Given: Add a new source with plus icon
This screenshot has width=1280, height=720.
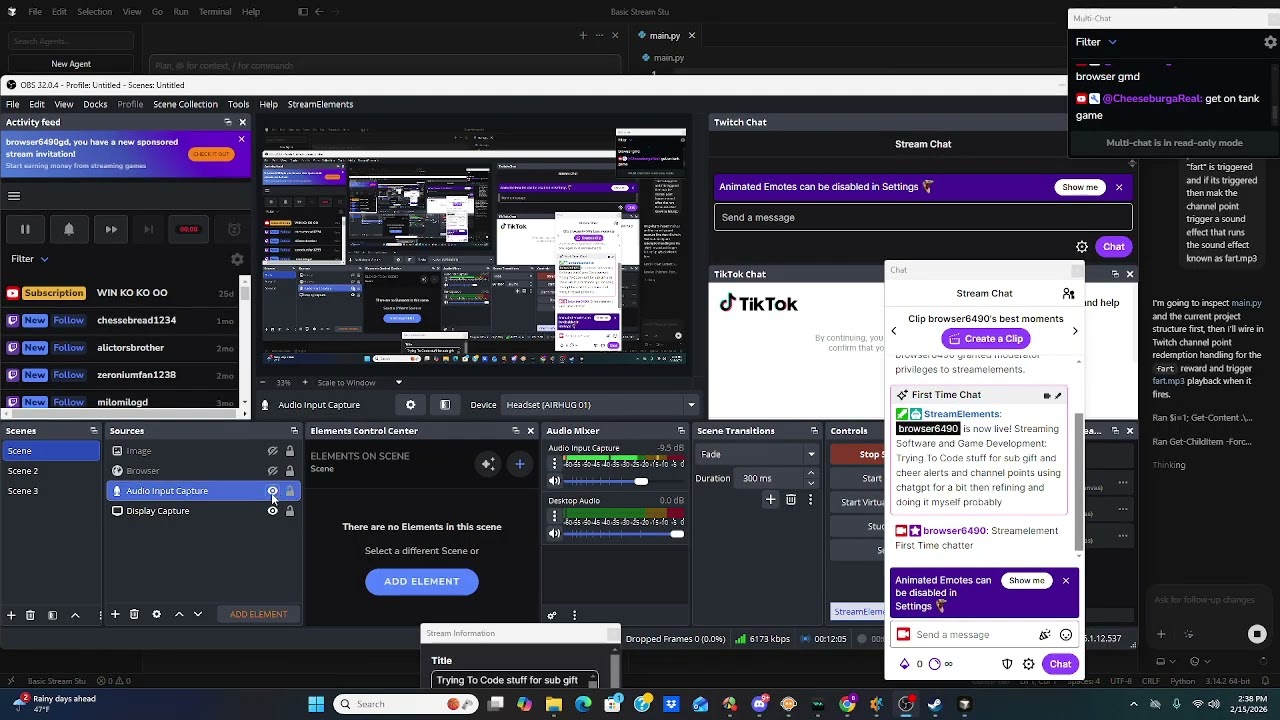Looking at the screenshot, I should tap(115, 614).
